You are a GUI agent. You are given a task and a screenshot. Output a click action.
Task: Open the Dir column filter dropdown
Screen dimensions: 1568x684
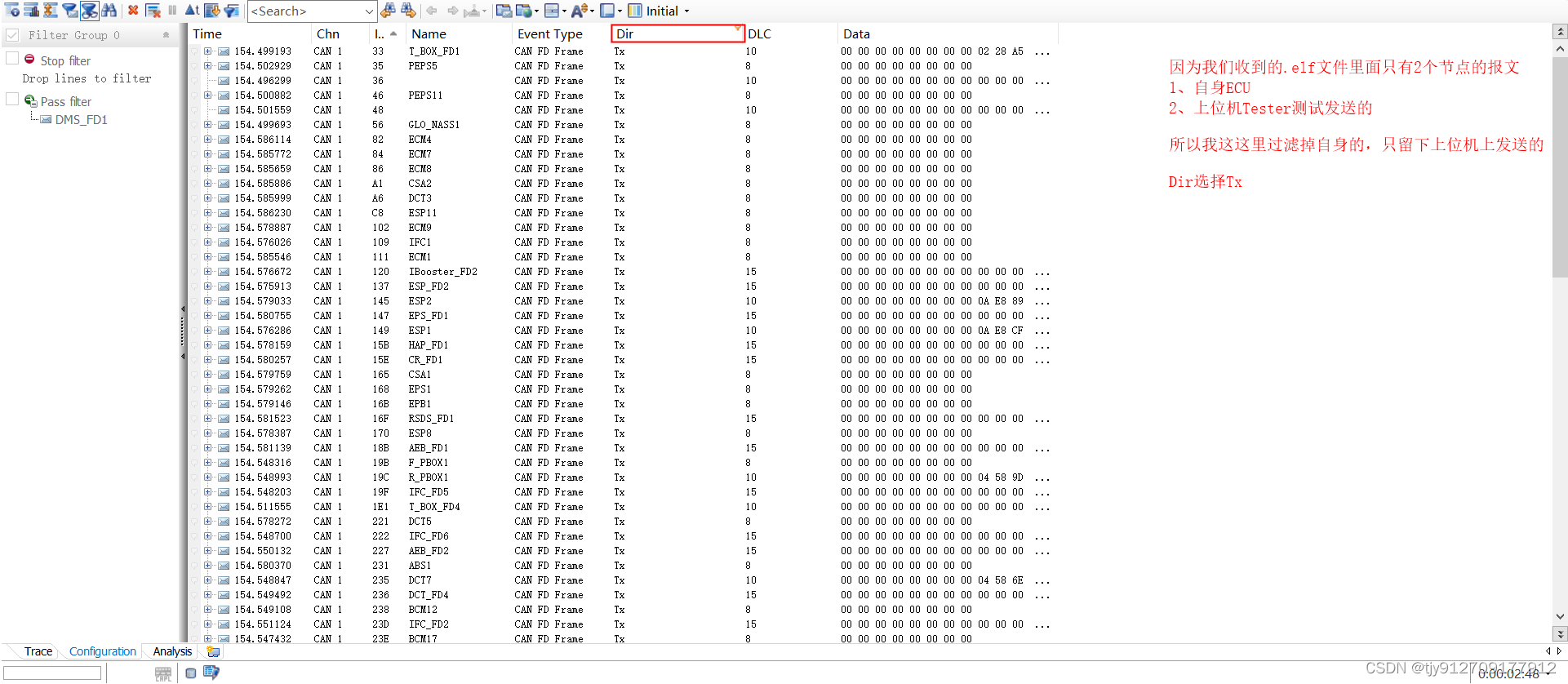coord(737,29)
